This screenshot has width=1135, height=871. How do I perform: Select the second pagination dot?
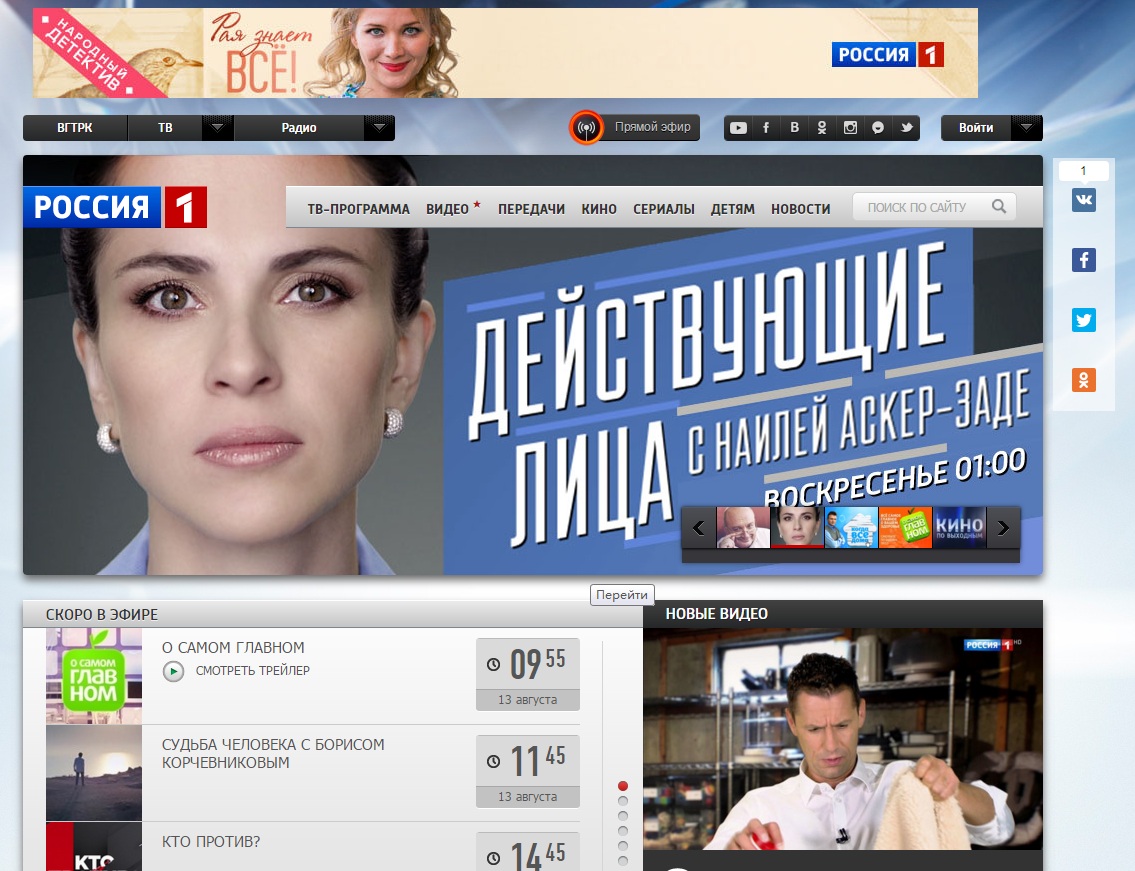tap(623, 801)
